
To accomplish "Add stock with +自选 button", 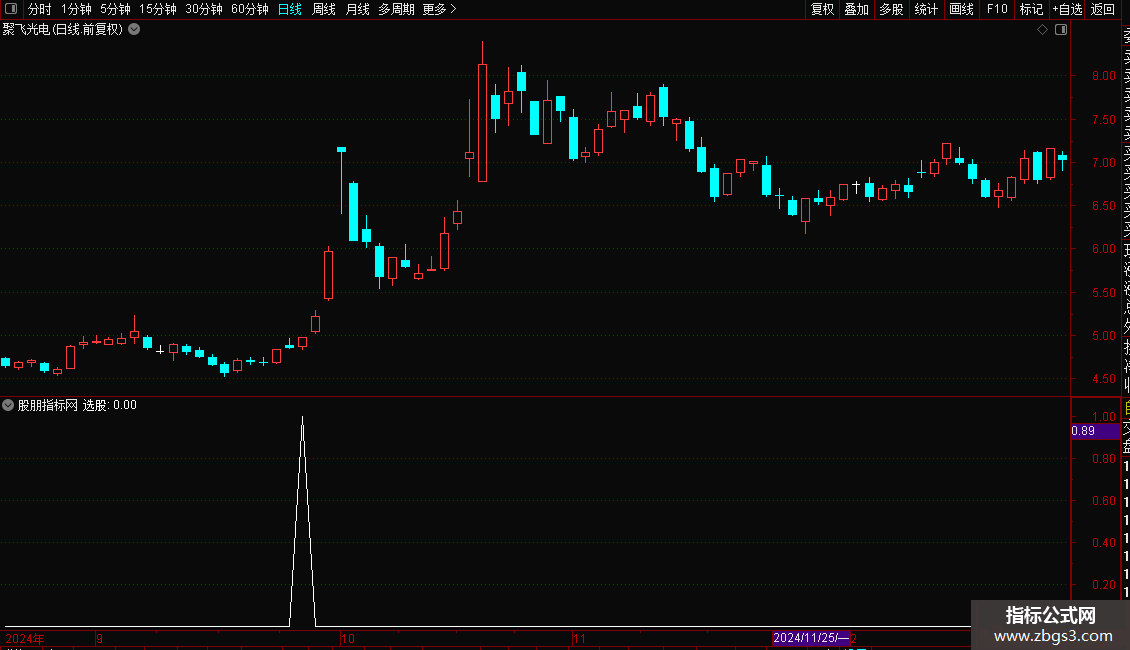I will tap(1067, 9).
